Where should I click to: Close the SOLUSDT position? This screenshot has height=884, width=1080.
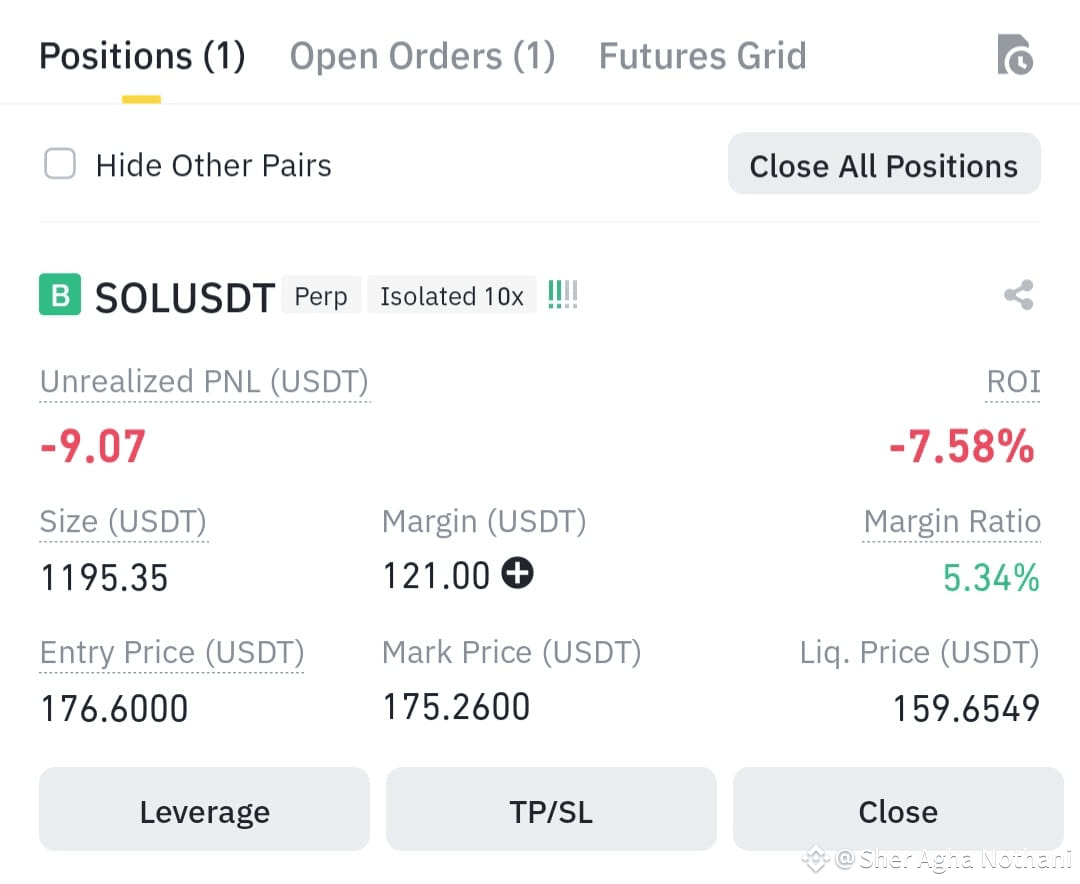coord(898,809)
